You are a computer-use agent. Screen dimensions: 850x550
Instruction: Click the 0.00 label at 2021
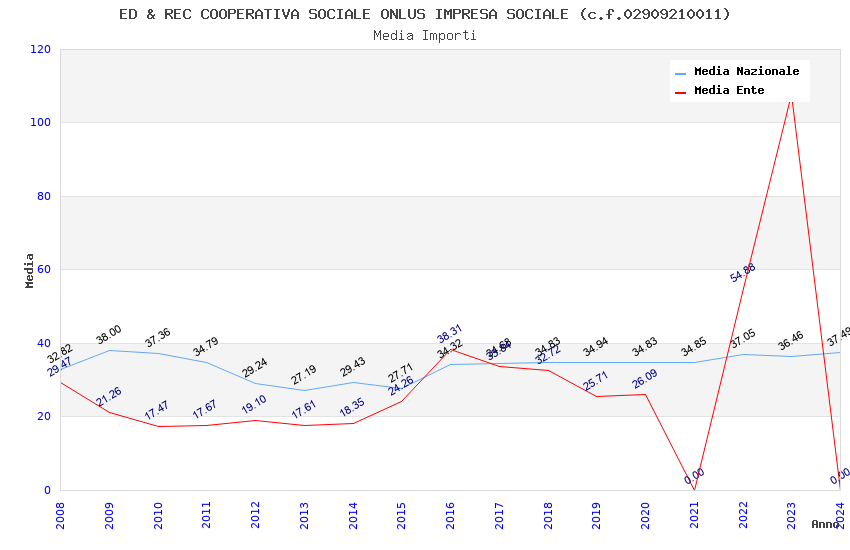[694, 476]
